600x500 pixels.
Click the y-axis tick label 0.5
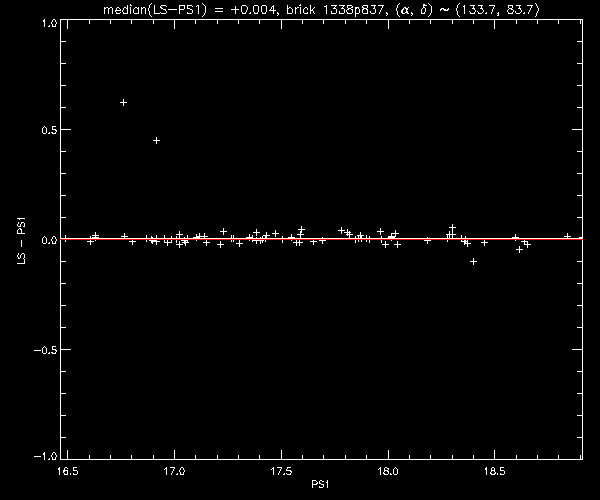49,130
